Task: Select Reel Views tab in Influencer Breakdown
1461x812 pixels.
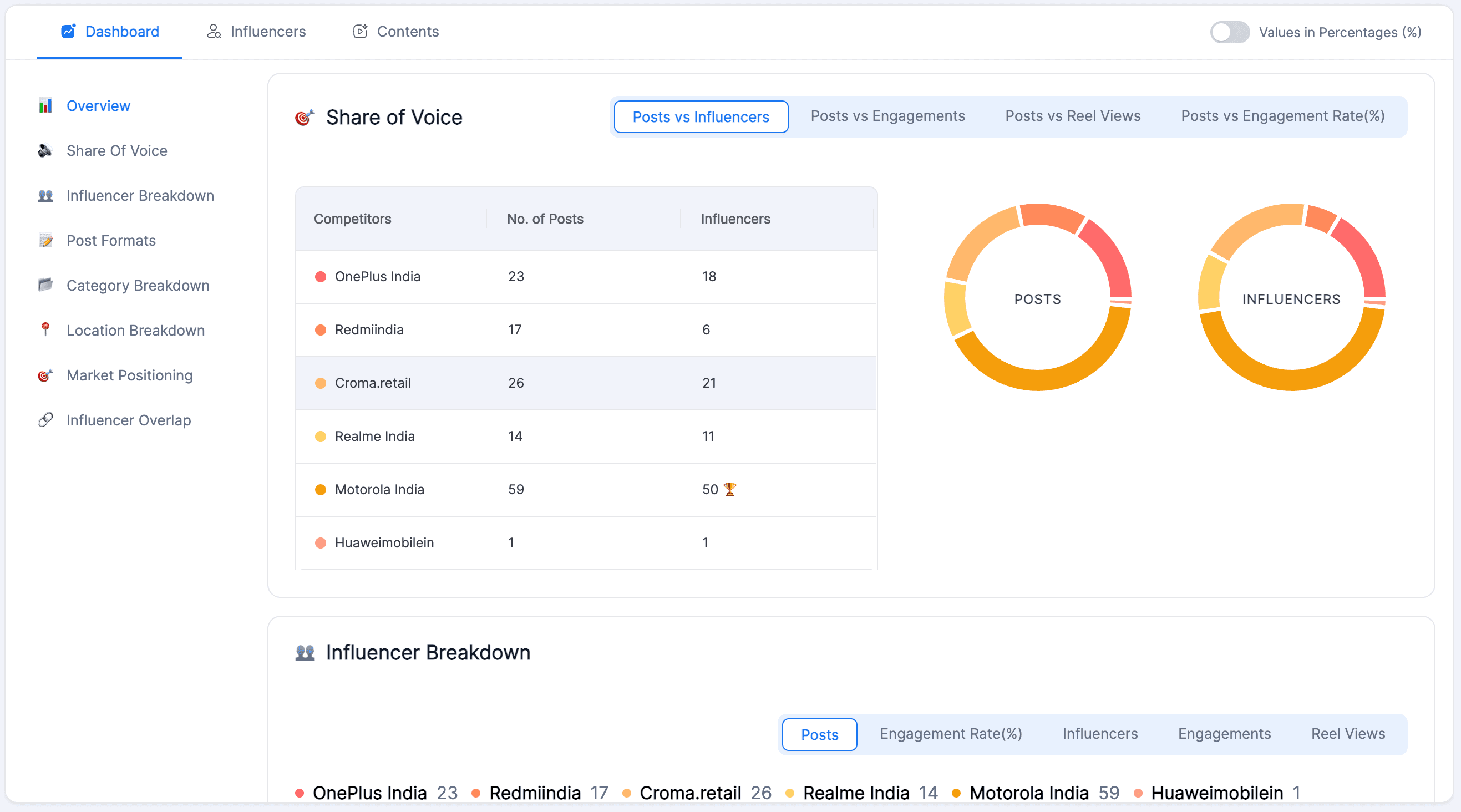Action: tap(1347, 733)
